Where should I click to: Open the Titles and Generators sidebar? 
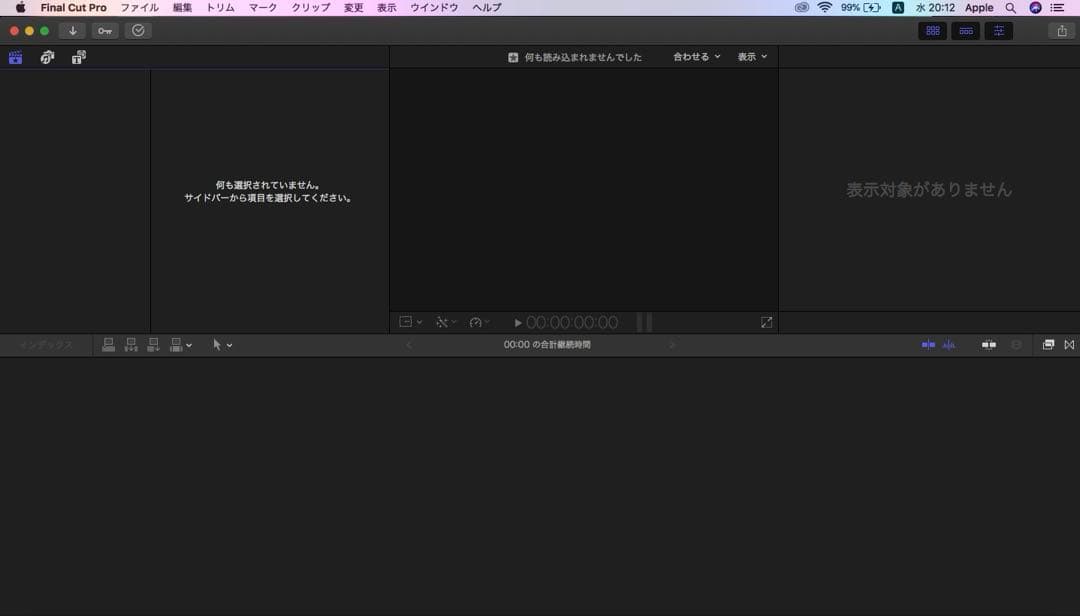(x=79, y=58)
